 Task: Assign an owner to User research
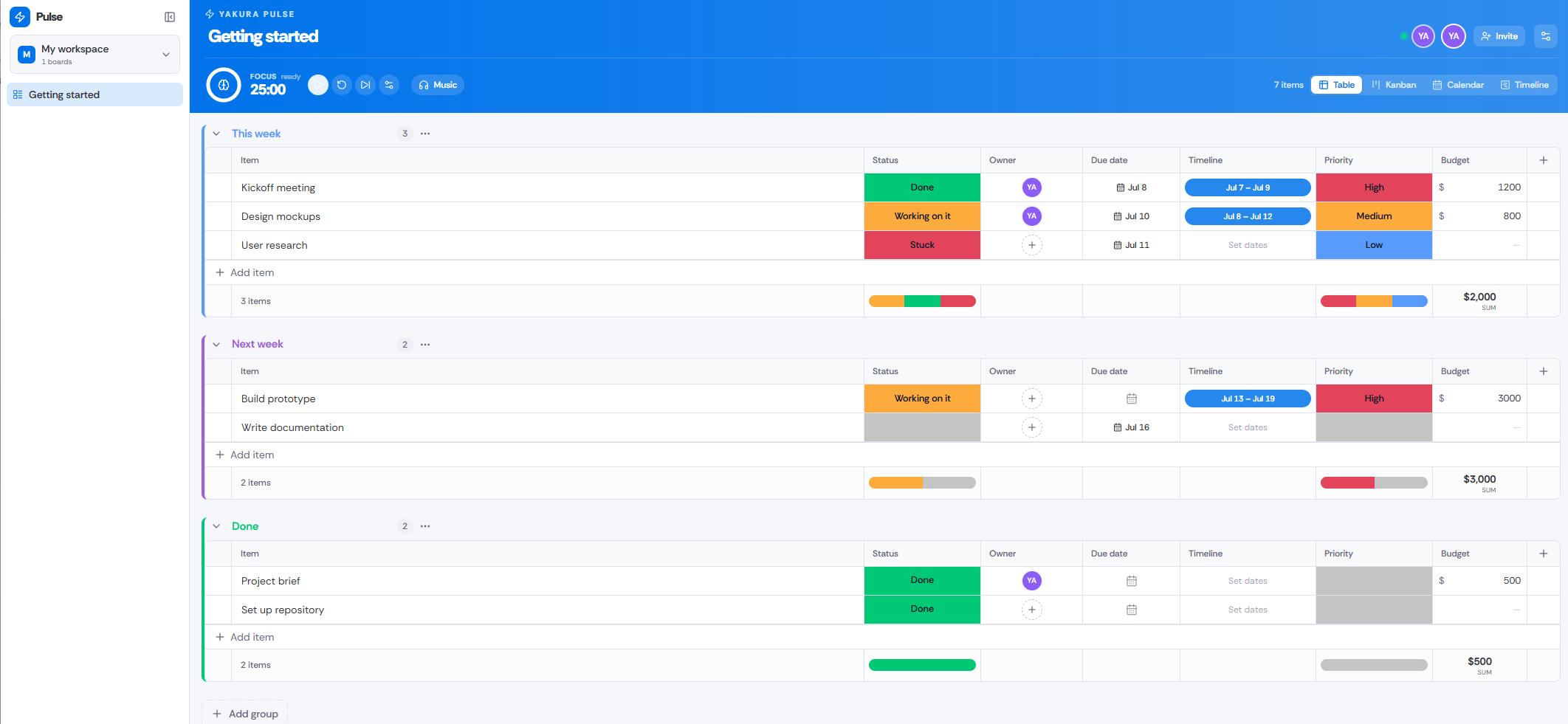point(1032,245)
